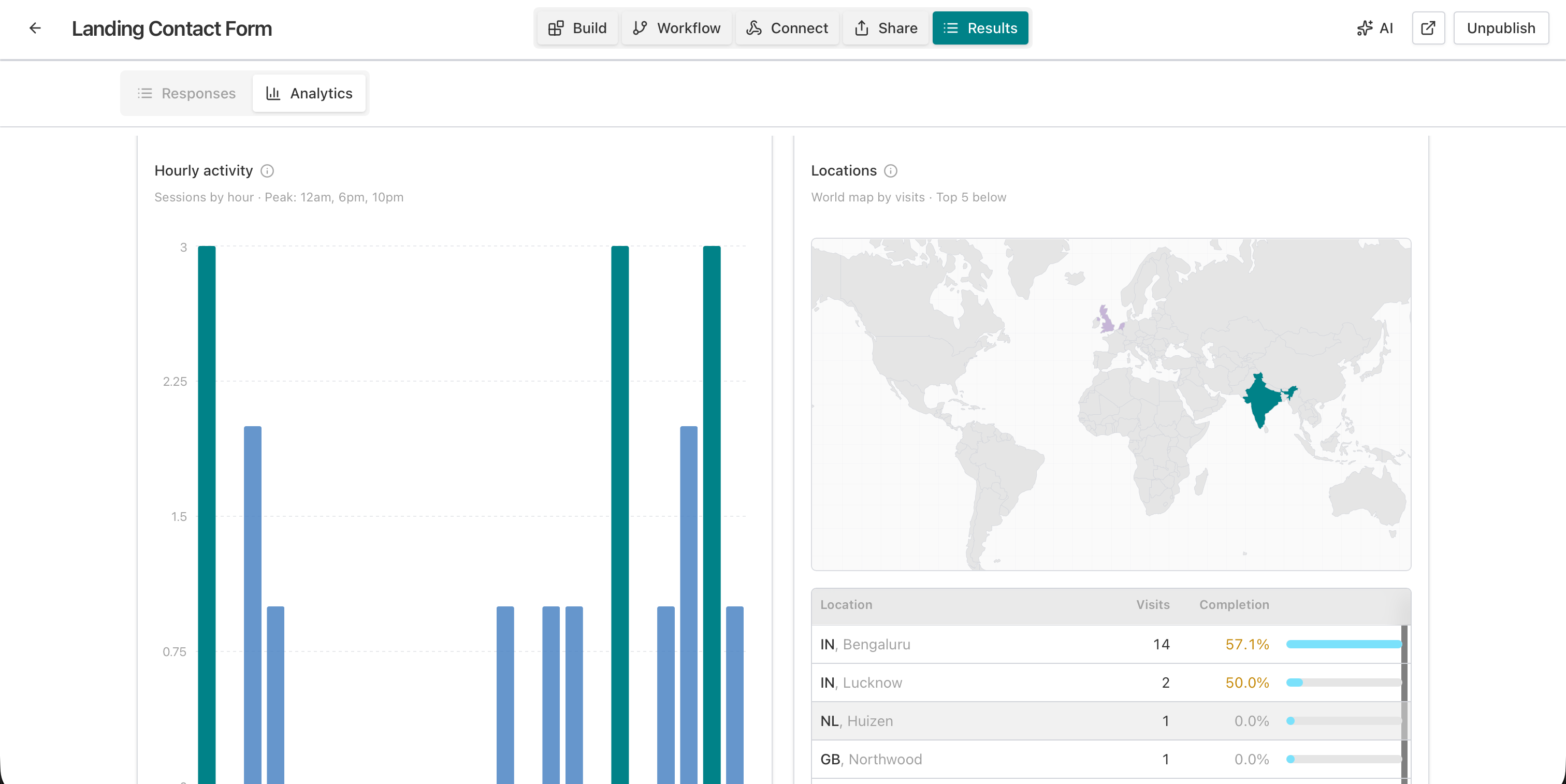Switch to the Connect tab
Screen dimensions: 1566x784
[787, 28]
